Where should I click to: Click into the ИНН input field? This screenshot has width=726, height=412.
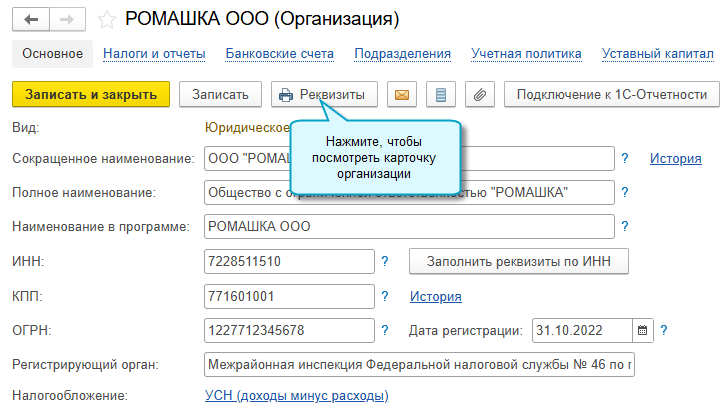286,262
